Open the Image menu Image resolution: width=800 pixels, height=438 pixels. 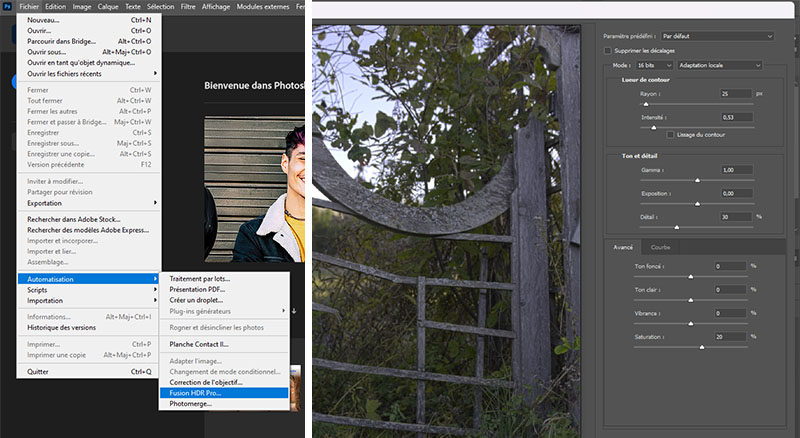82,7
